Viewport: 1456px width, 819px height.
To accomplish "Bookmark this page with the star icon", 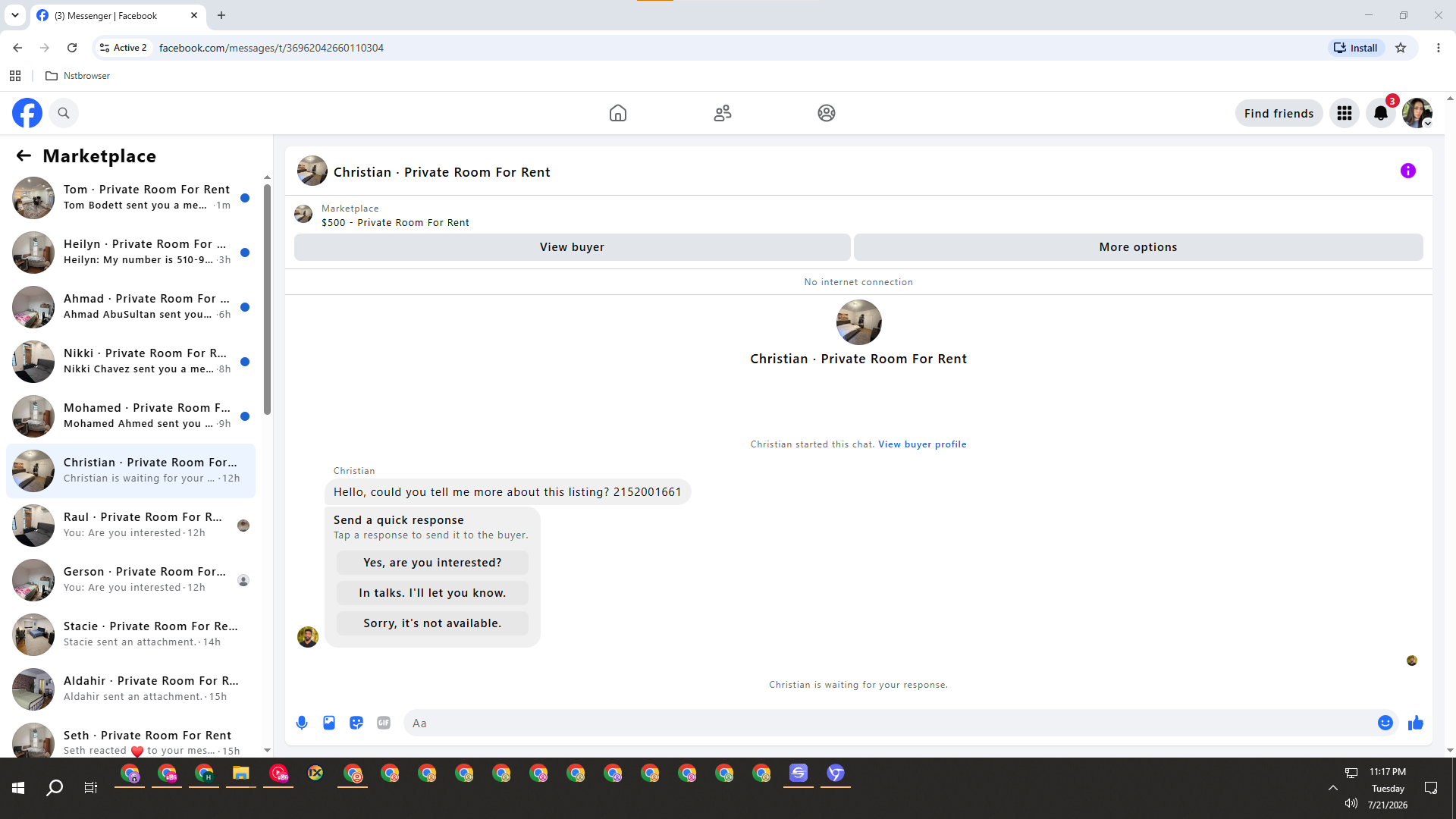I will 1401,48.
